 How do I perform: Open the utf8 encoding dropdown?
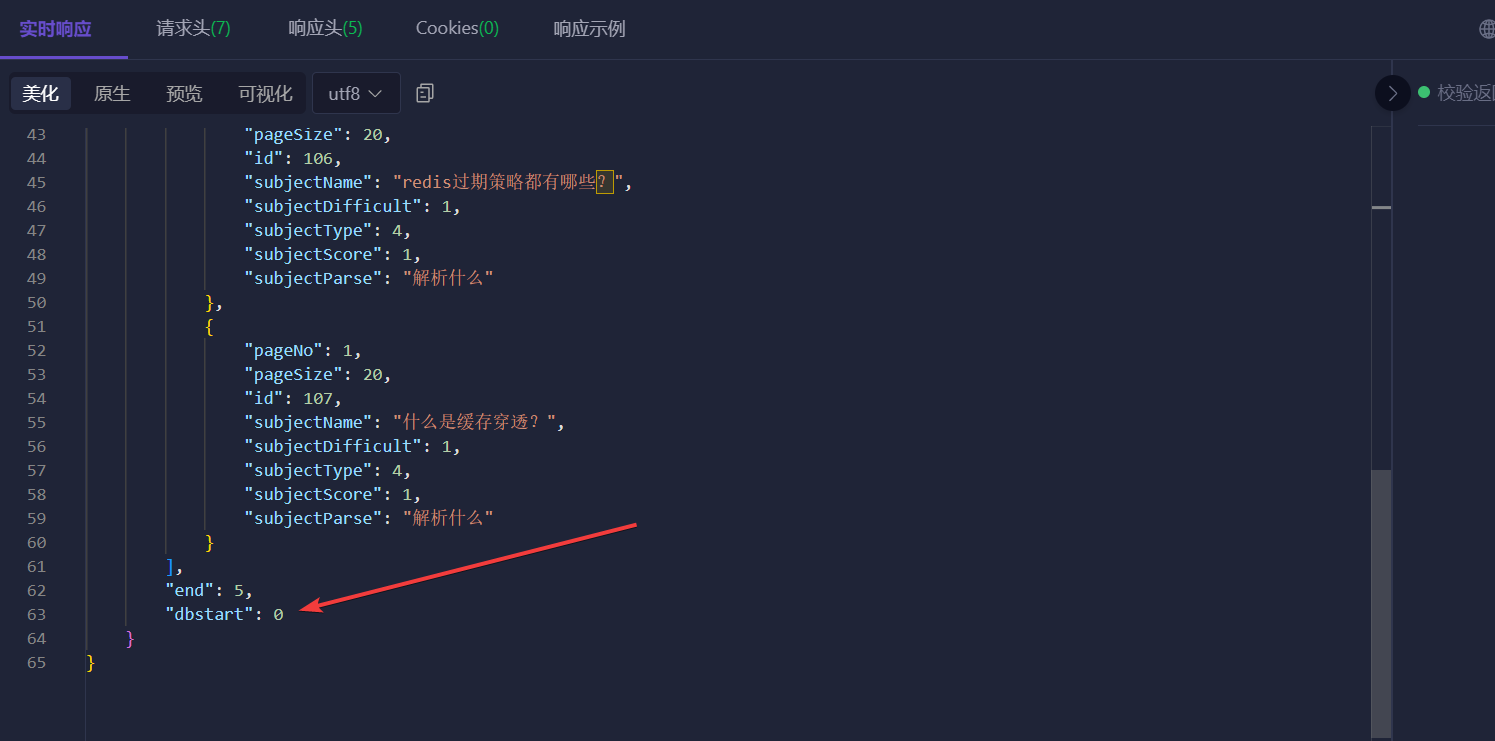coord(356,93)
